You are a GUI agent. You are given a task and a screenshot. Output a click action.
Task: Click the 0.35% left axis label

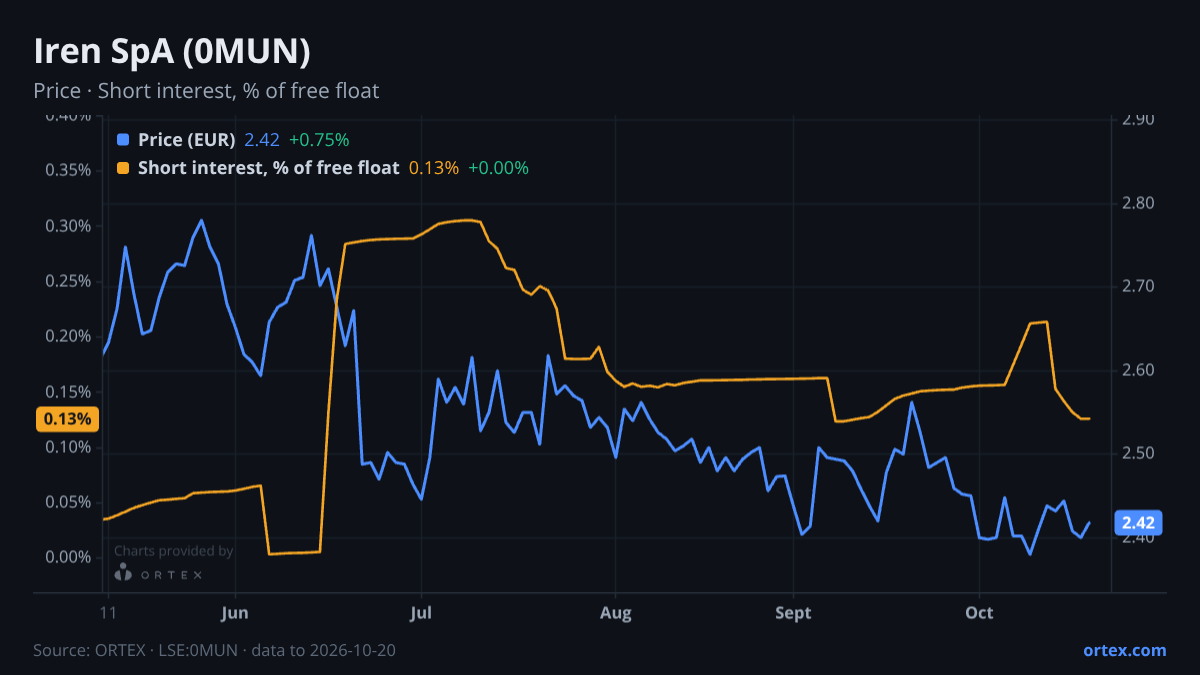(70, 170)
